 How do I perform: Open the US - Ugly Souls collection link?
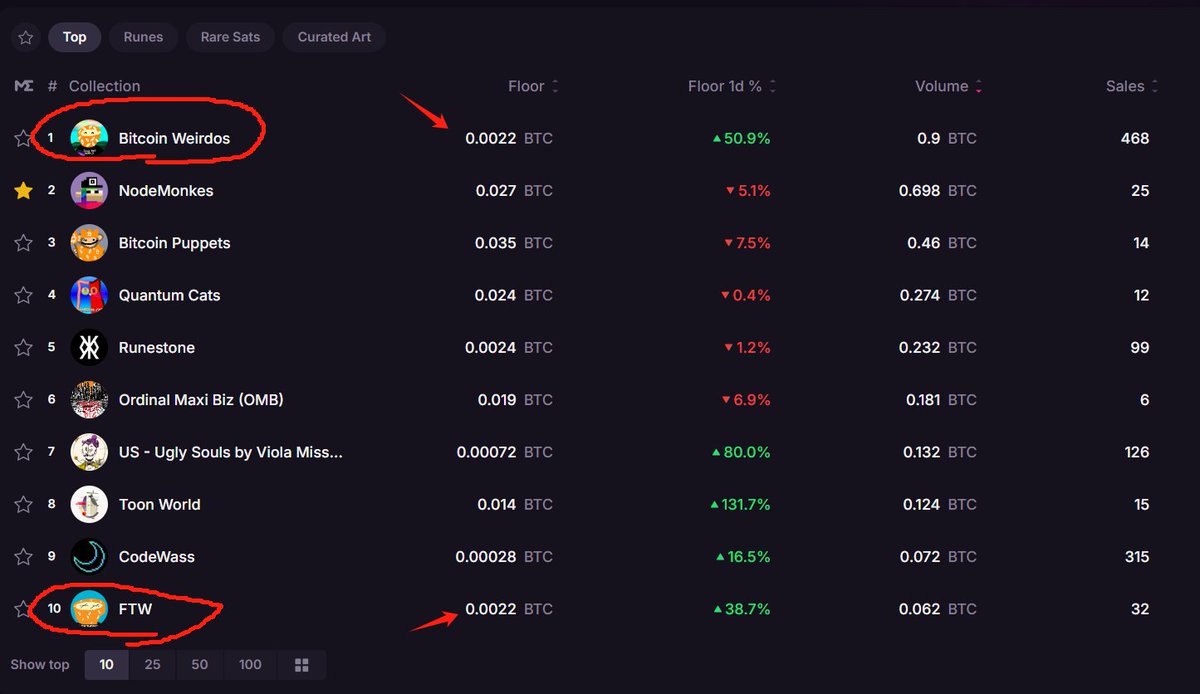230,452
